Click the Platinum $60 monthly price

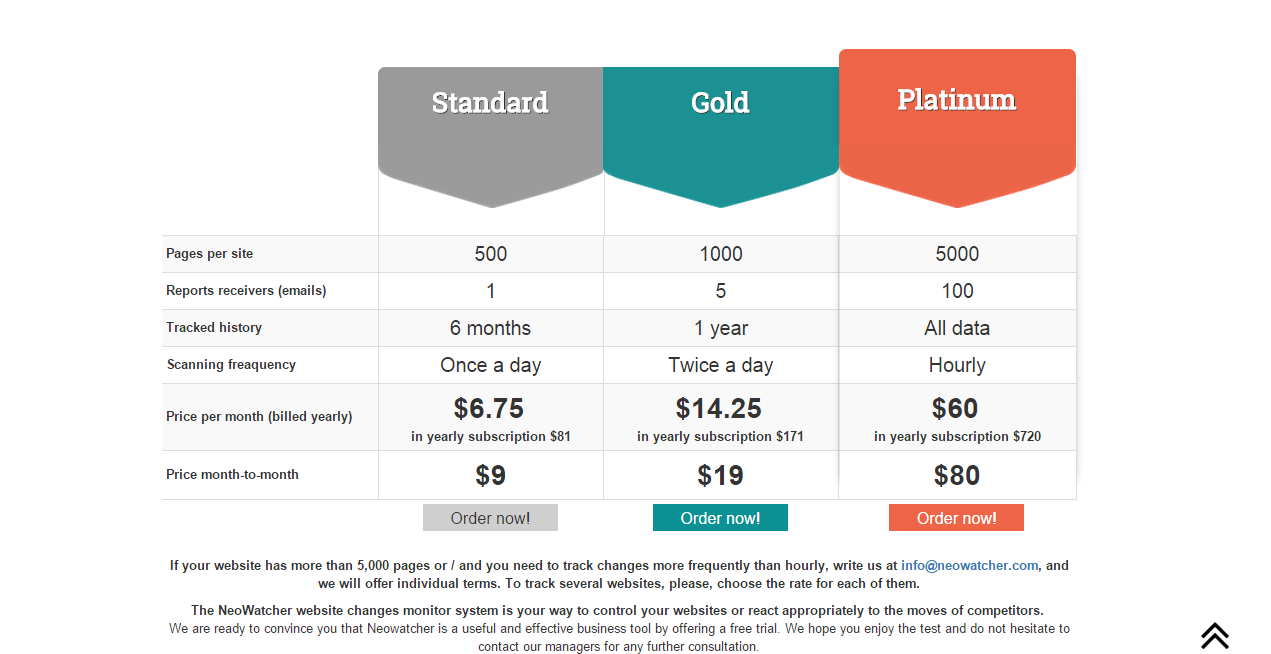pos(955,408)
